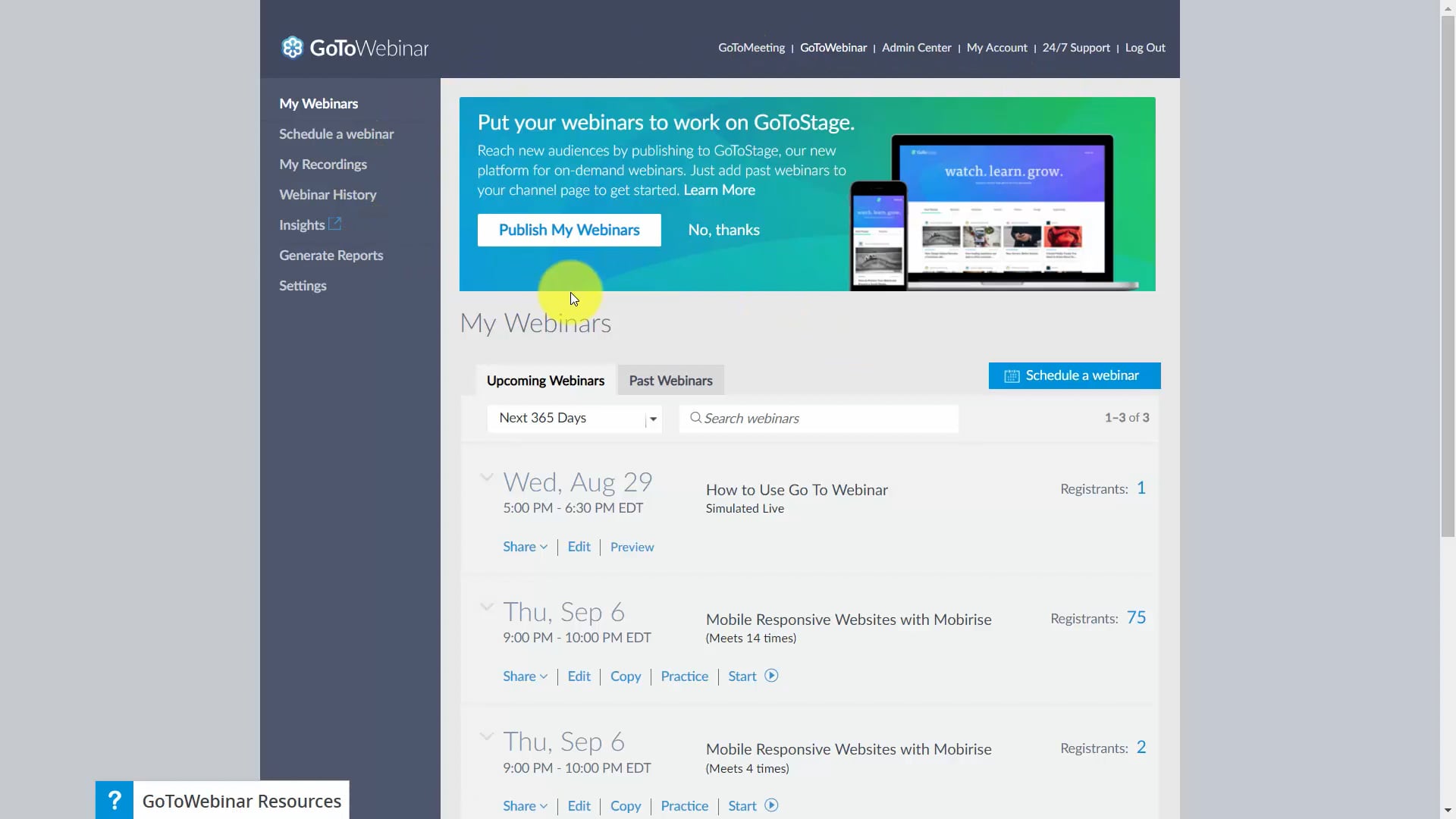Screen dimensions: 1456x819
Task: Switch to the Past Webinars tab
Action: pos(670,380)
